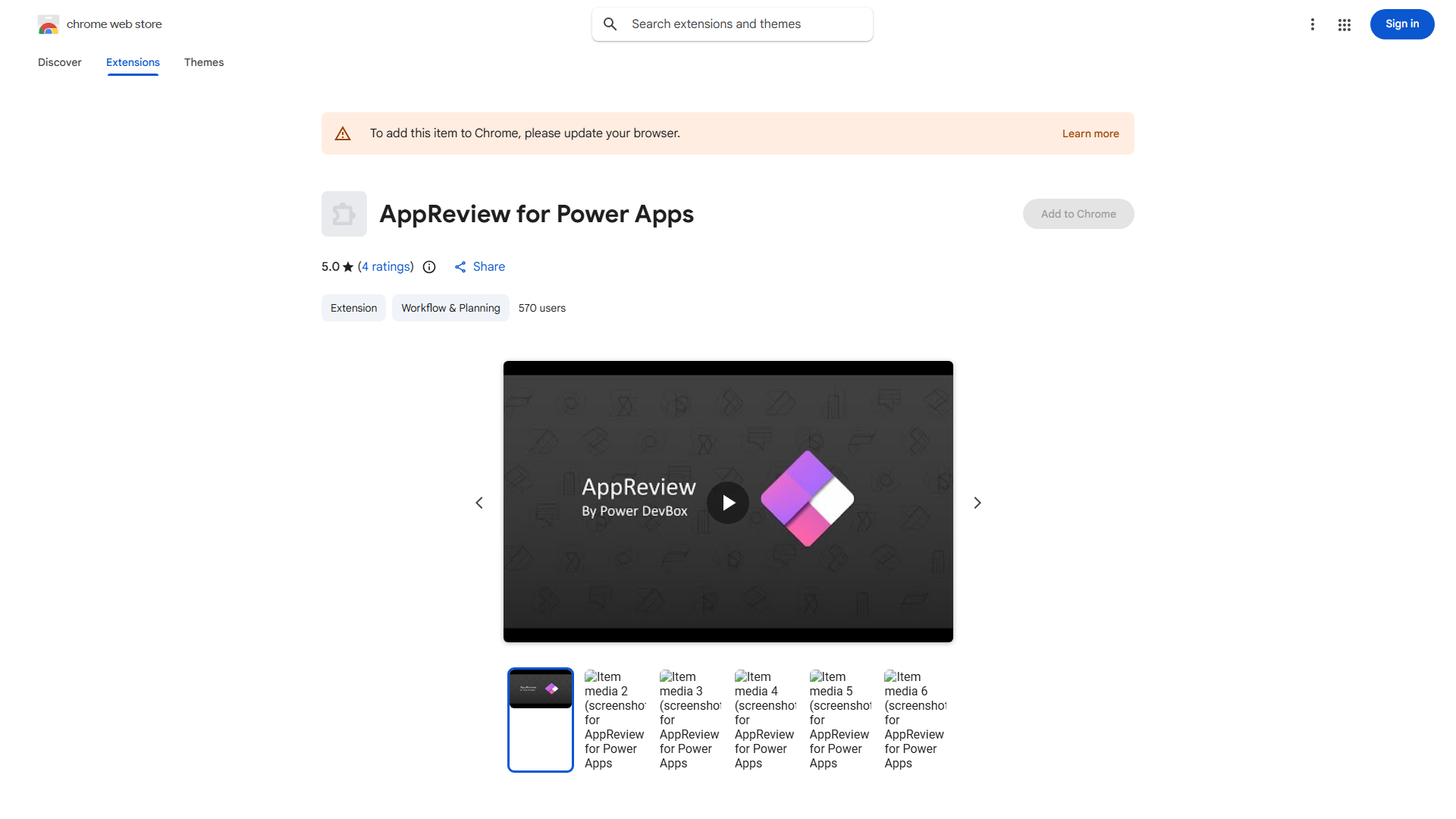Open the Google apps grid menu
Viewport: 1456px width, 819px height.
(x=1344, y=24)
